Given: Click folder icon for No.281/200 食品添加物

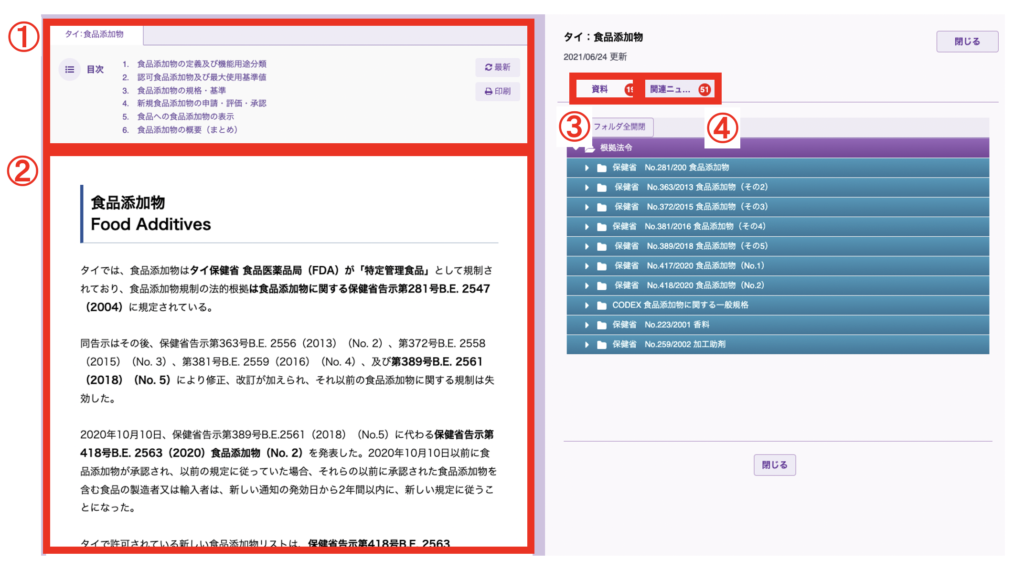Looking at the screenshot, I should point(602,167).
